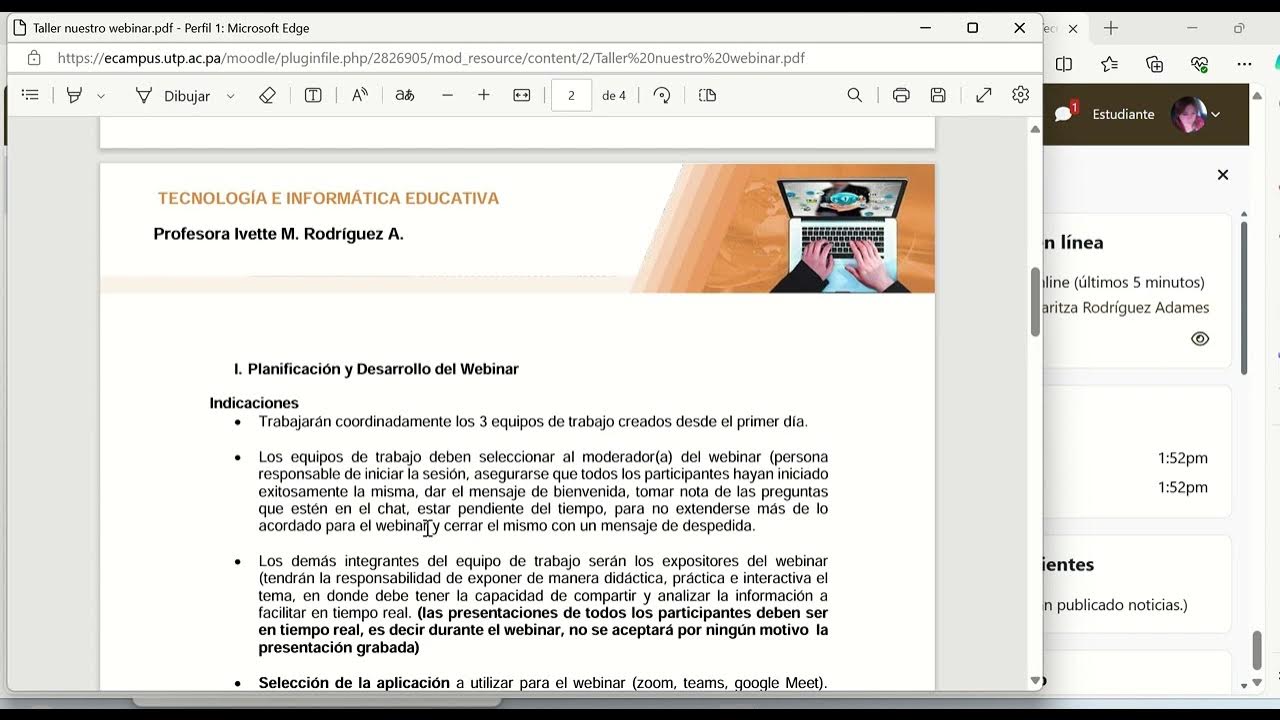The width and height of the screenshot is (1280, 720).
Task: View site information via the lock icon
Action: [34, 58]
